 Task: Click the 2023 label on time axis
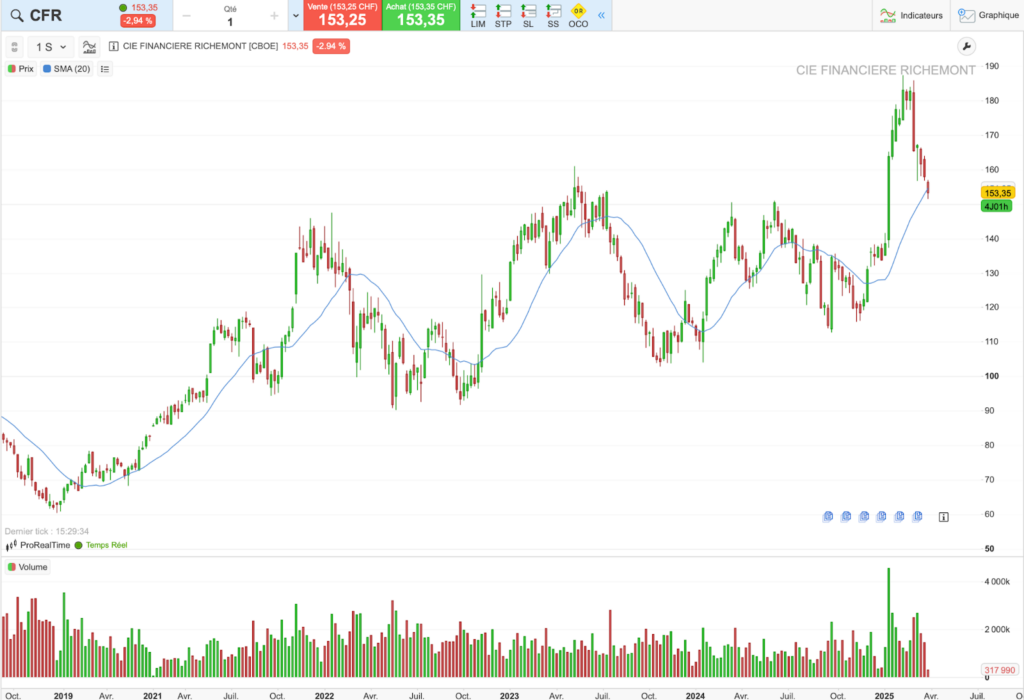click(x=509, y=695)
